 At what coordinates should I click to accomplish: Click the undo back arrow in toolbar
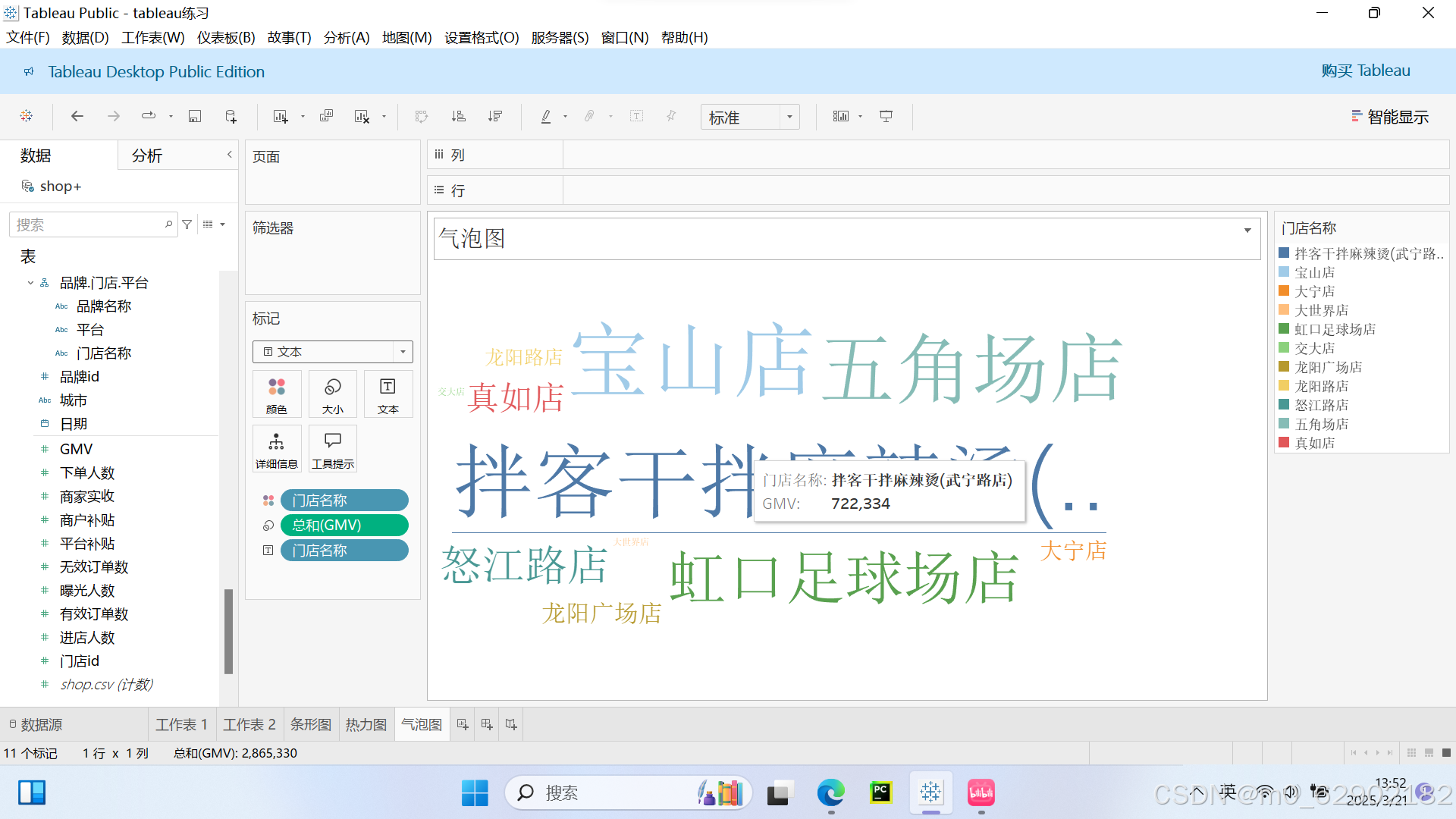[77, 116]
